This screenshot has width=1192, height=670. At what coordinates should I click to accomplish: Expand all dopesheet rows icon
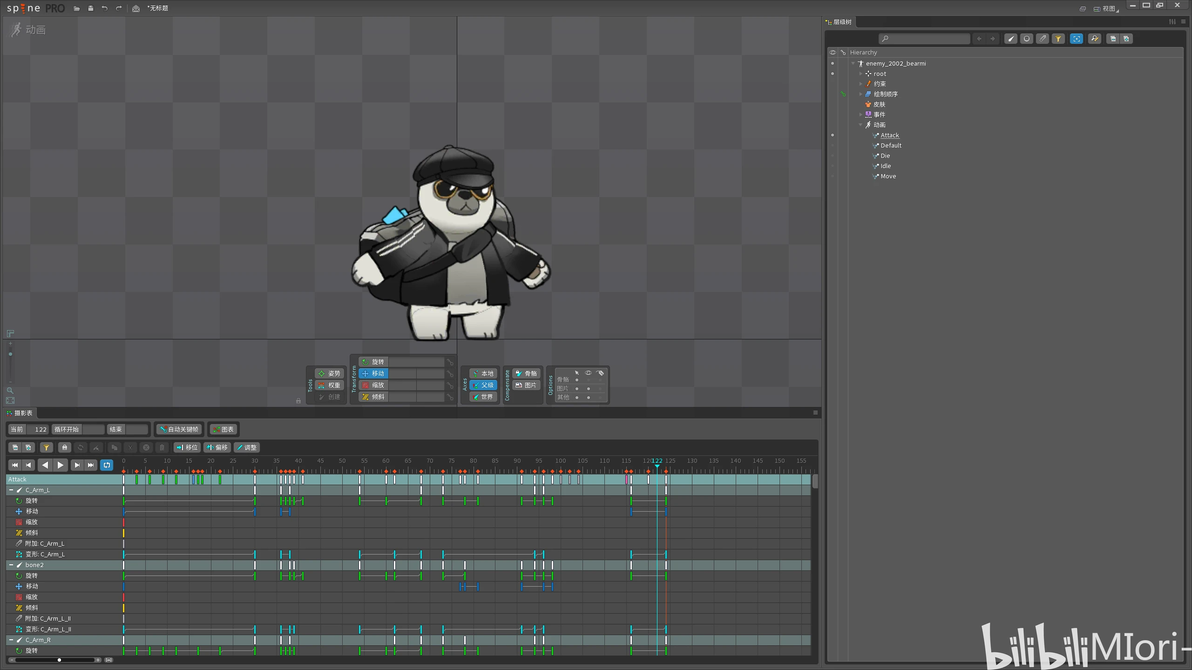[28, 447]
